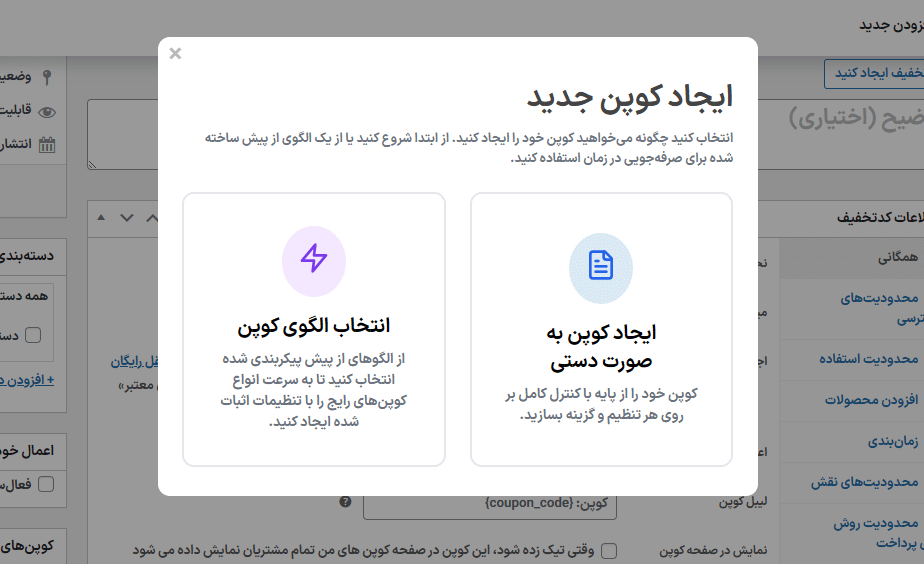The height and width of the screenshot is (564, 924).
Task: Choose 'ایجاد کوپن به صورت دستی' card title
Action: click(x=601, y=346)
